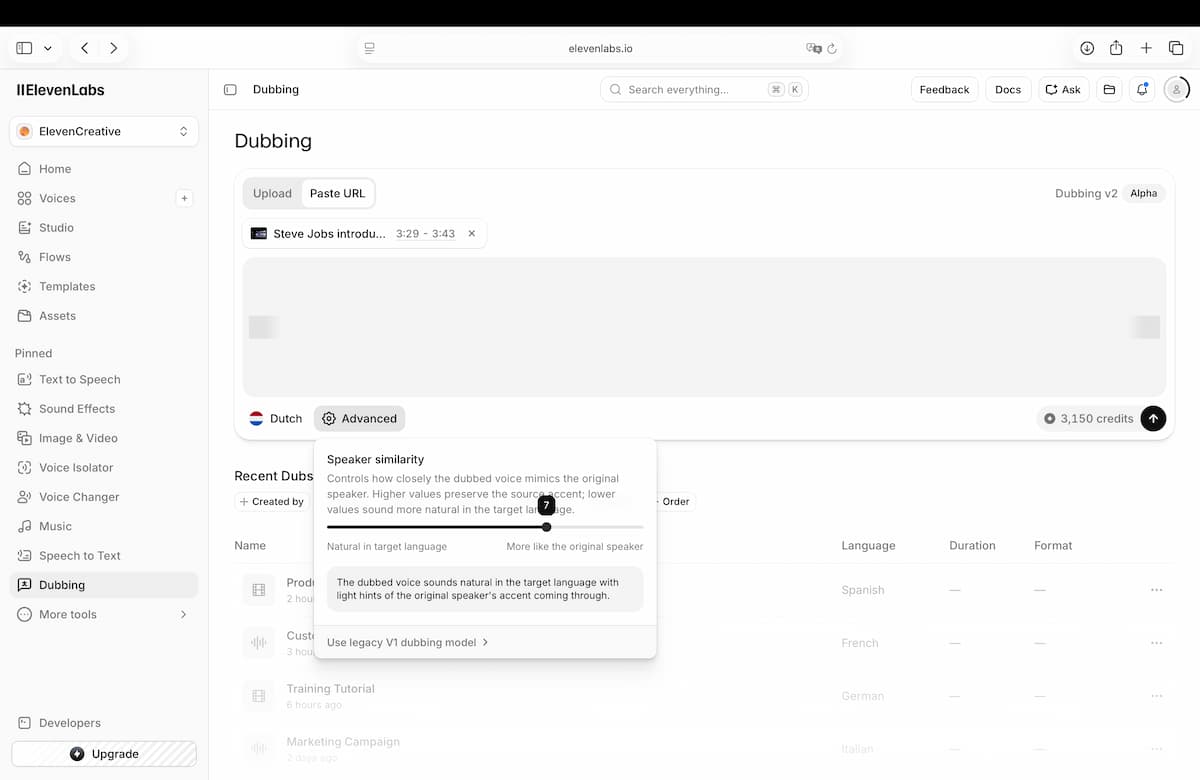This screenshot has height=780, width=1200.
Task: Change the Dutch target language
Action: point(276,419)
